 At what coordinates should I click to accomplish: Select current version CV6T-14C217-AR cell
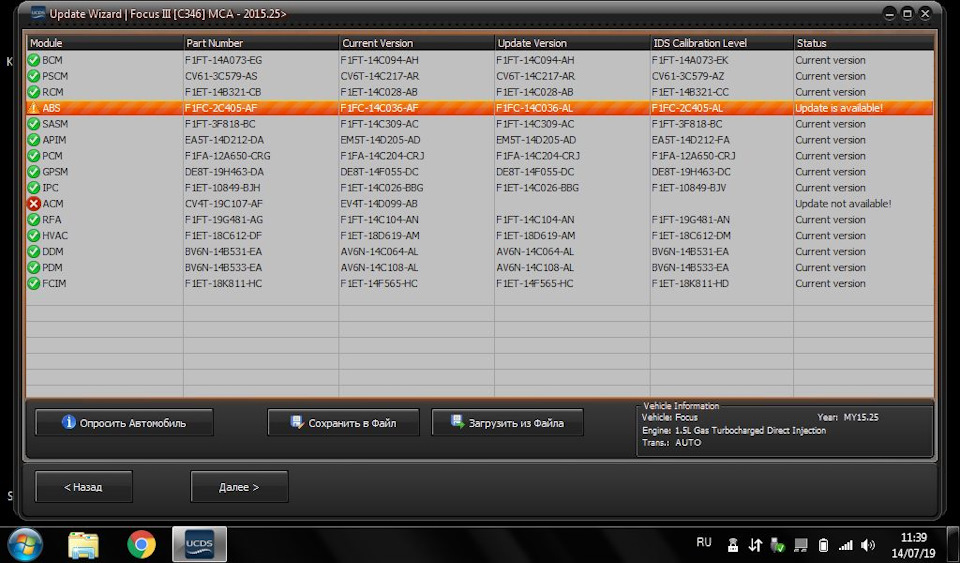pyautogui.click(x=380, y=76)
